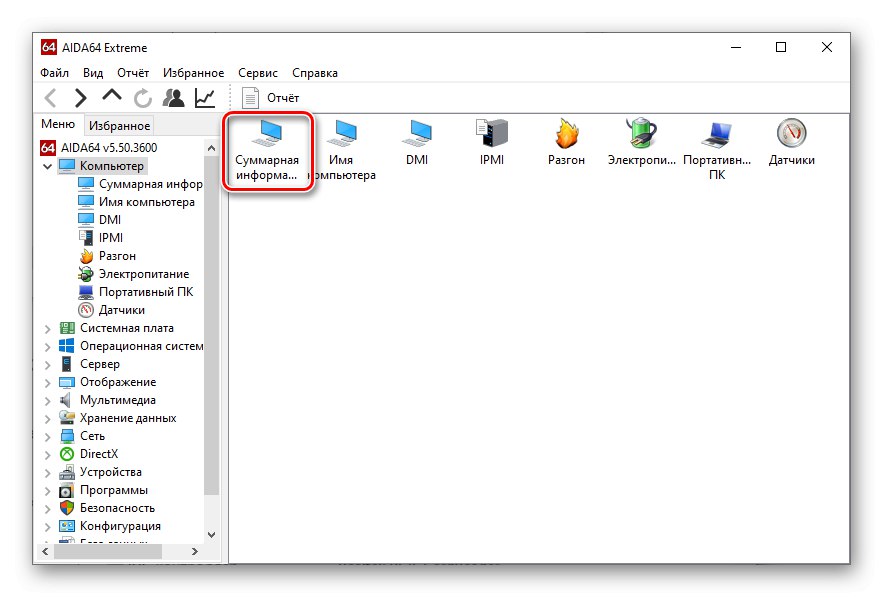
Task: Select Разгон in the tree
Action: coord(117,256)
